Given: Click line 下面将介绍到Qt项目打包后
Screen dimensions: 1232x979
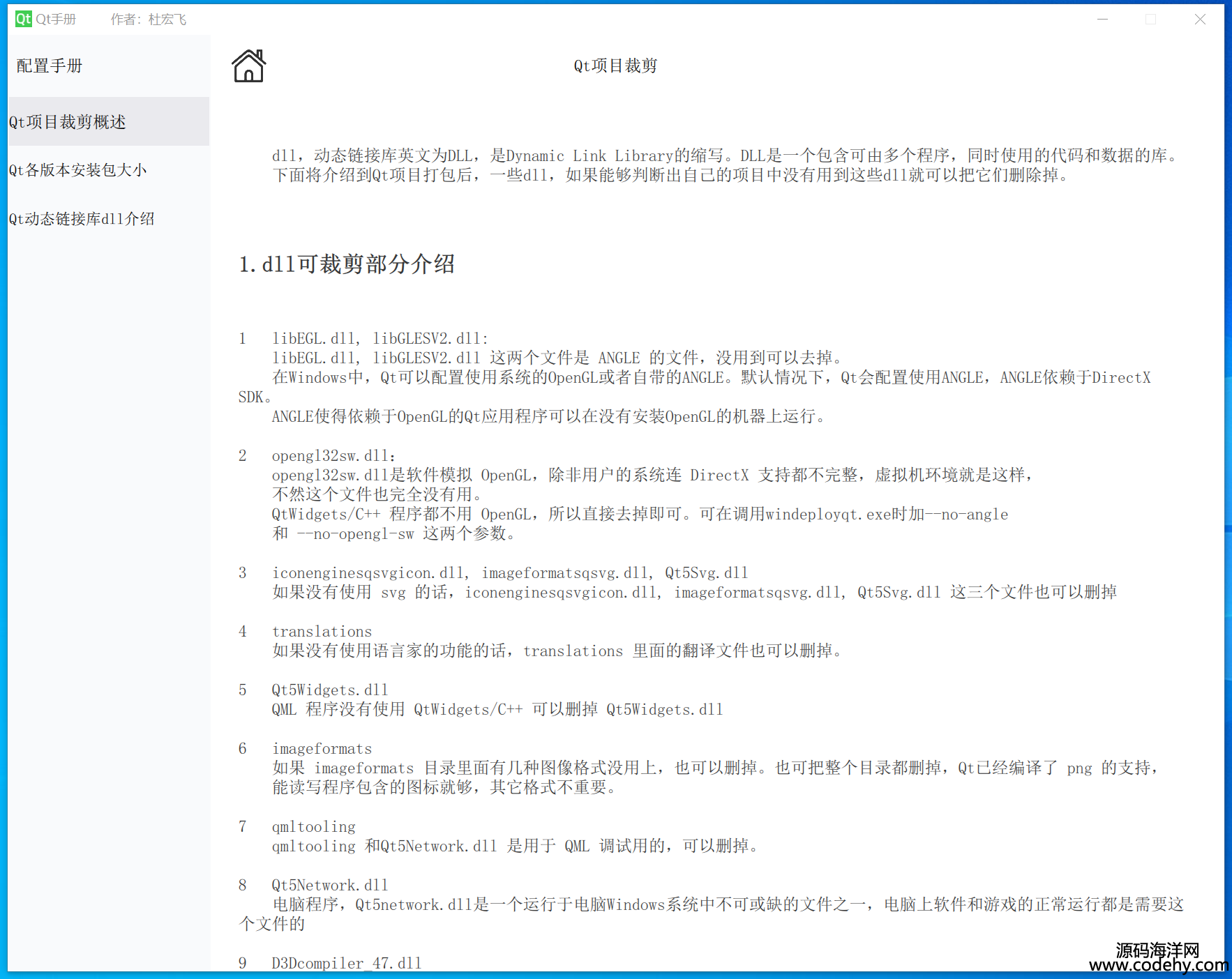Looking at the screenshot, I should (670, 175).
